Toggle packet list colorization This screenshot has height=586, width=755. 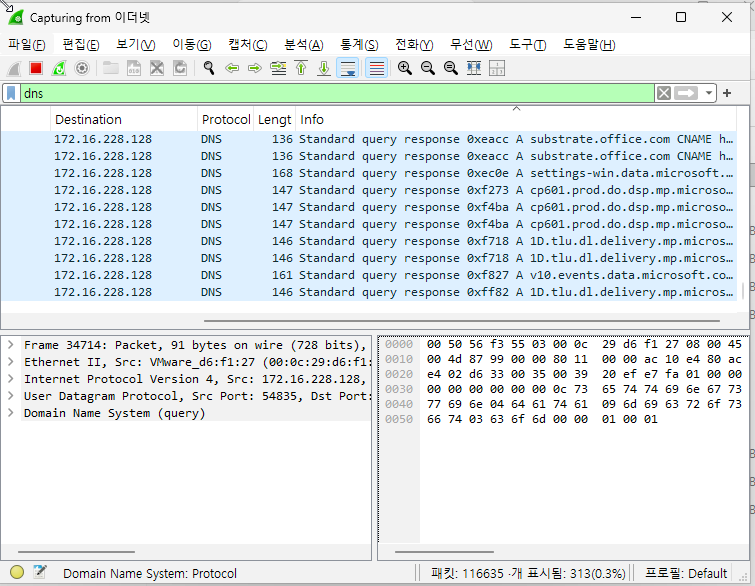[x=376, y=68]
